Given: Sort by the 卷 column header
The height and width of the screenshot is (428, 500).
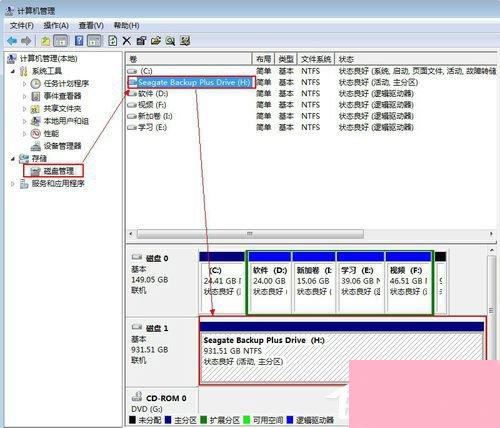Looking at the screenshot, I should 189,59.
